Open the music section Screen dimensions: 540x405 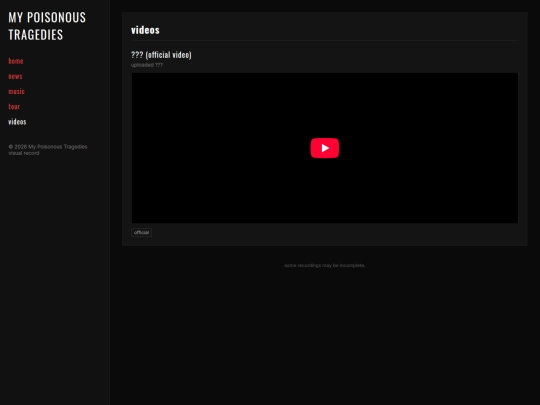(x=17, y=91)
